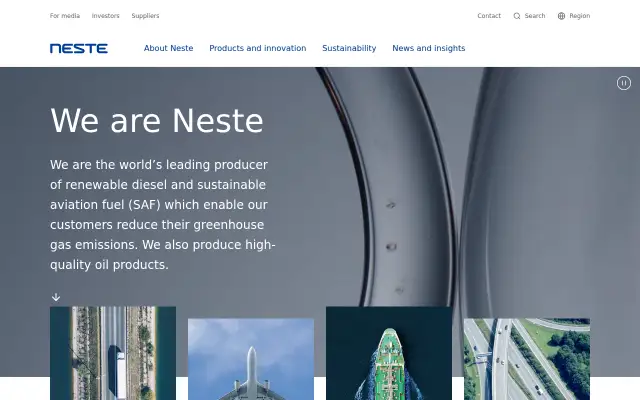The height and width of the screenshot is (400, 640).
Task: Click the Region text label
Action: click(x=580, y=16)
